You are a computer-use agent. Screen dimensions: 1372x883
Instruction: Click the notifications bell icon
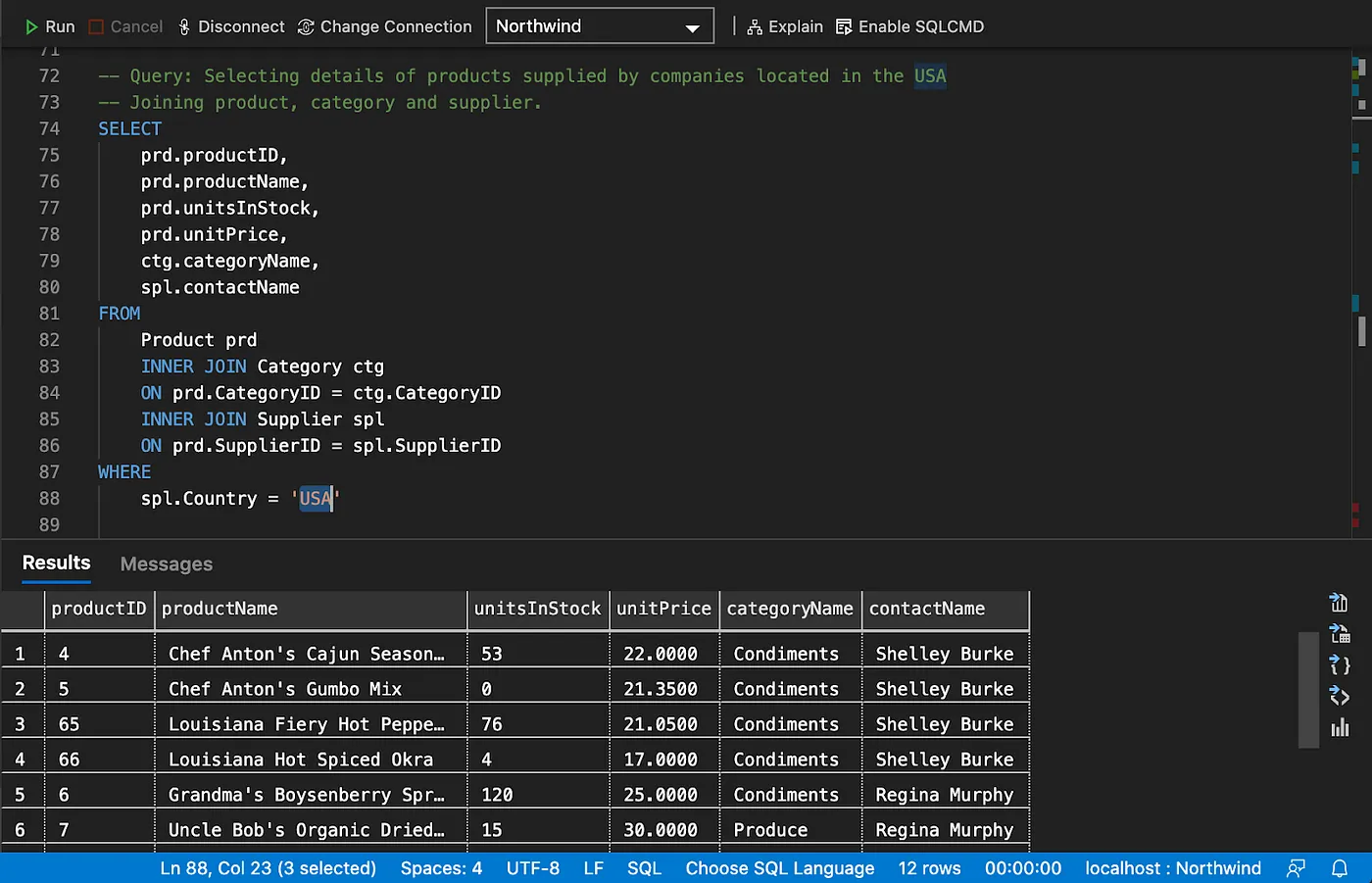pyautogui.click(x=1339, y=868)
